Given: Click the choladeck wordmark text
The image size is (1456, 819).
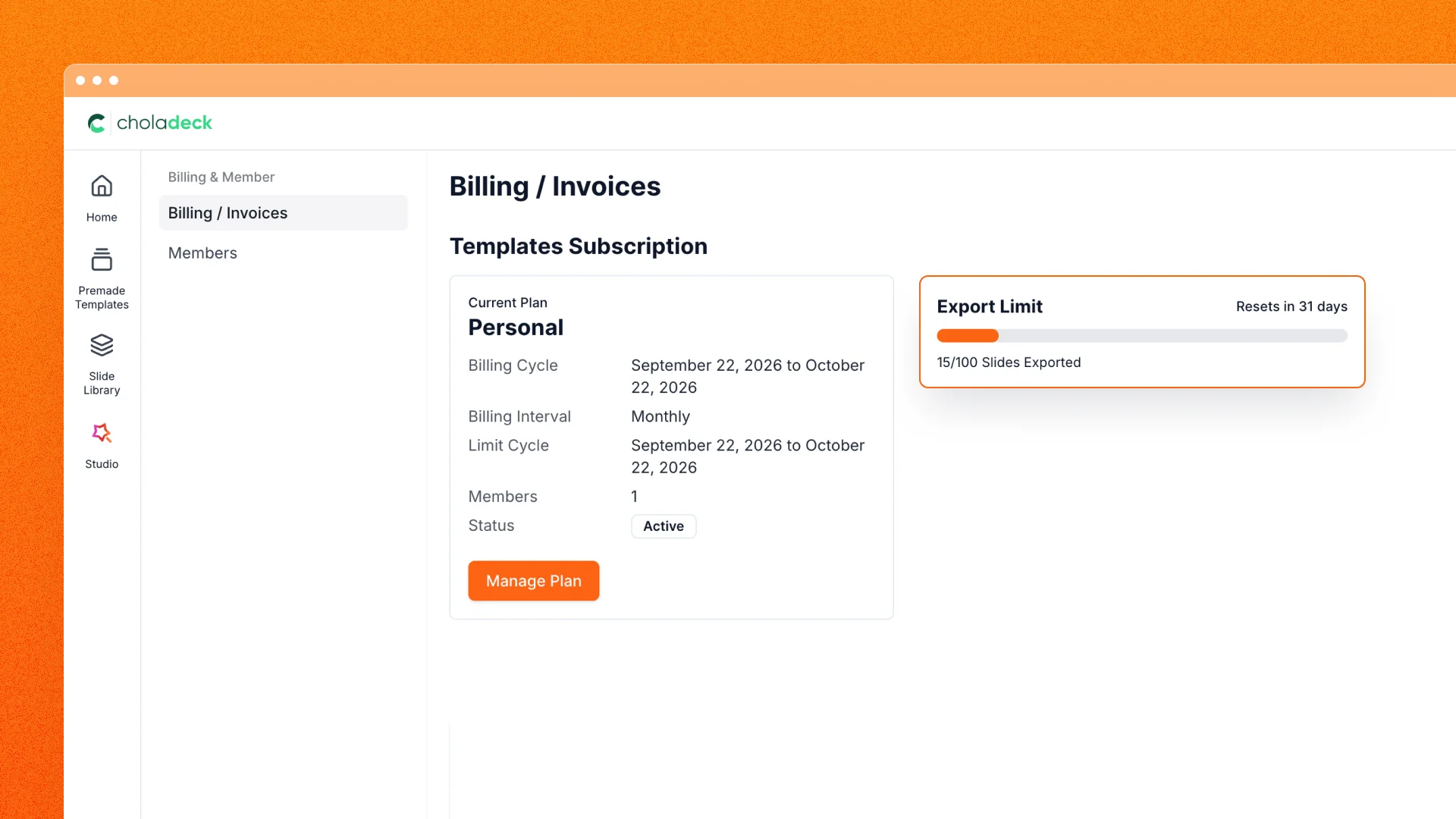Looking at the screenshot, I should pos(164,123).
